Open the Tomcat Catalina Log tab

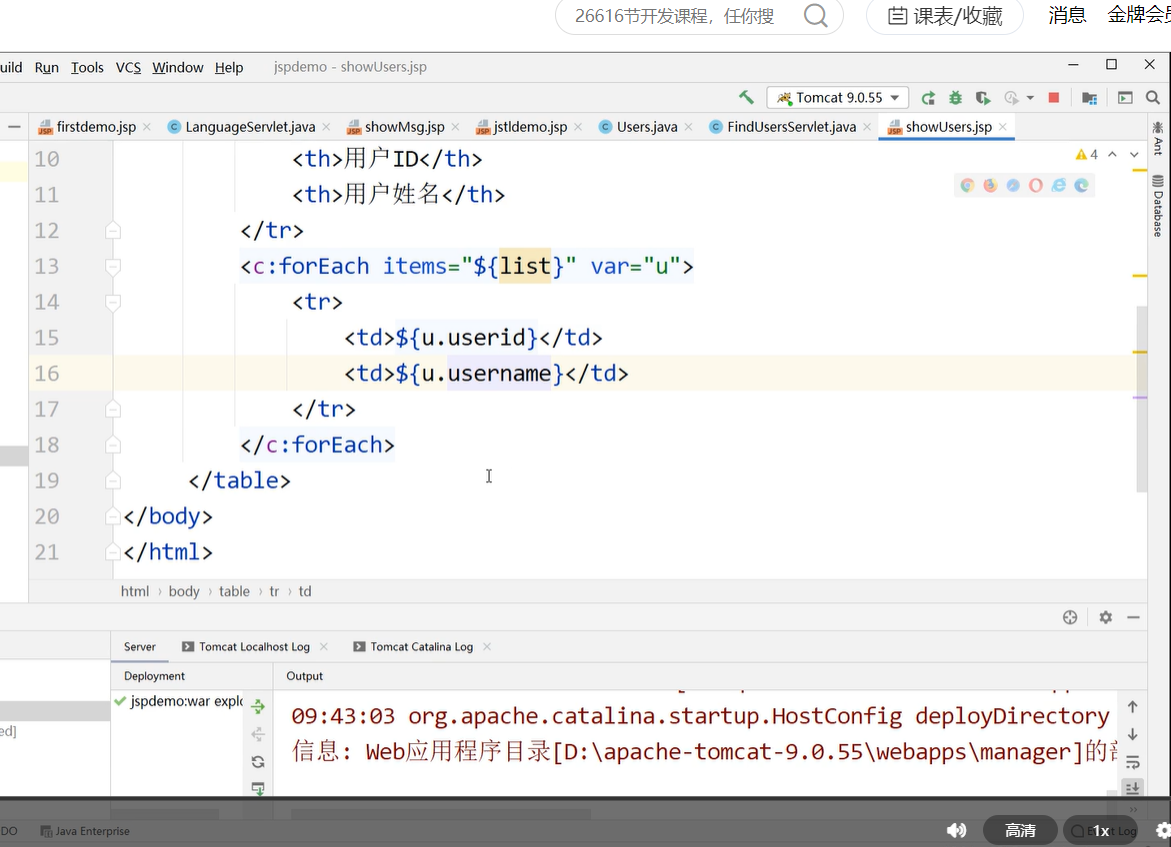tap(421, 647)
